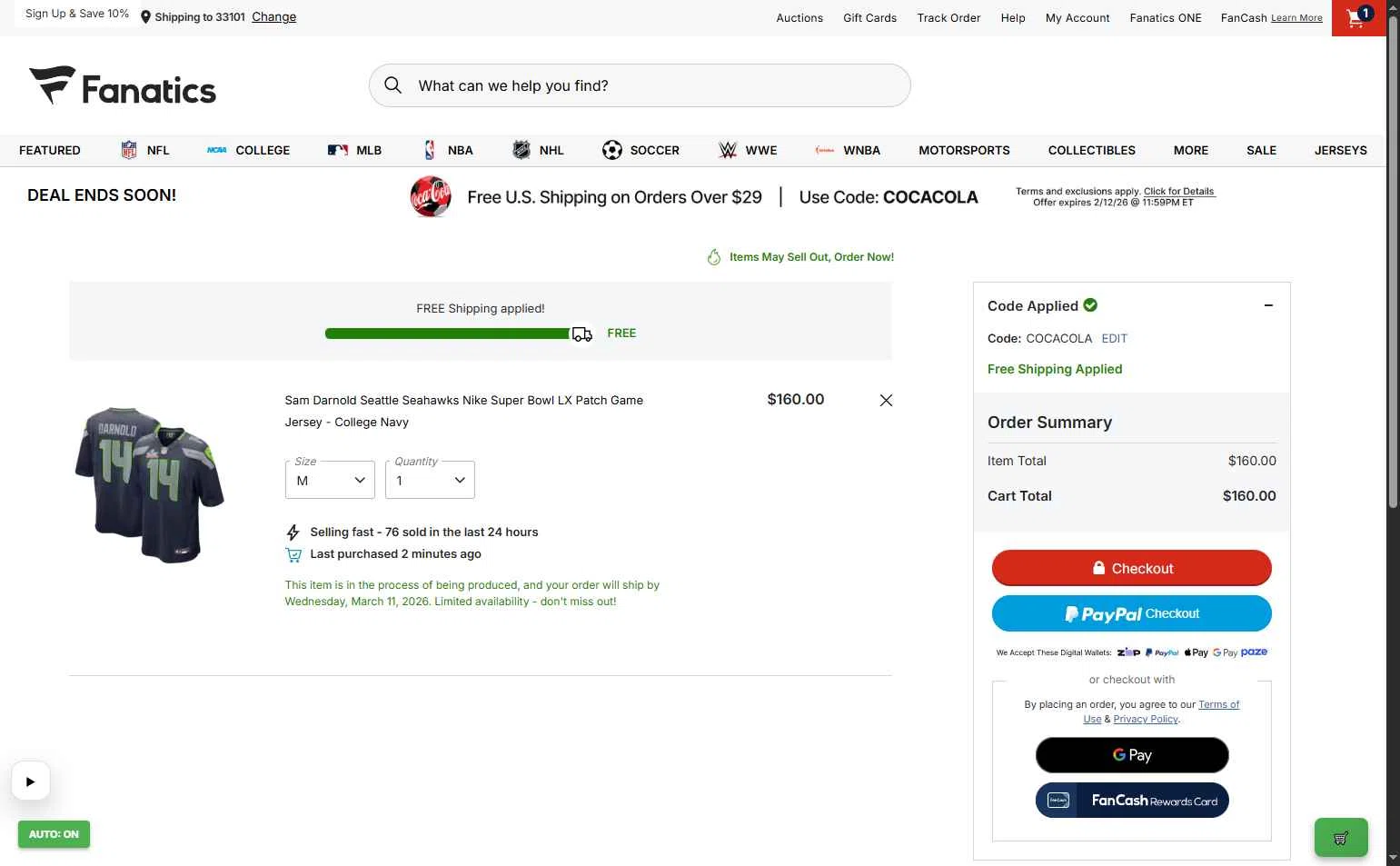Click FanCash Learn More link
Image resolution: width=1400 pixels, height=866 pixels.
coord(1296,18)
